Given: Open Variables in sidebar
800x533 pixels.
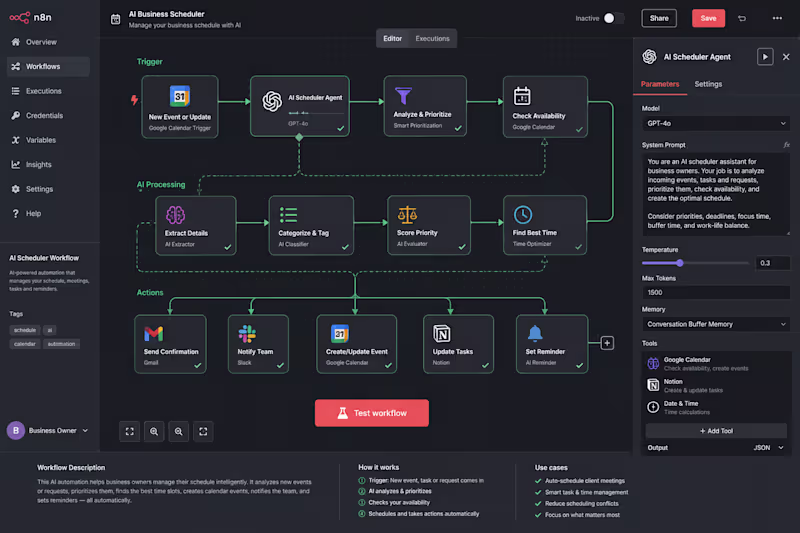Looking at the screenshot, I should (48, 140).
